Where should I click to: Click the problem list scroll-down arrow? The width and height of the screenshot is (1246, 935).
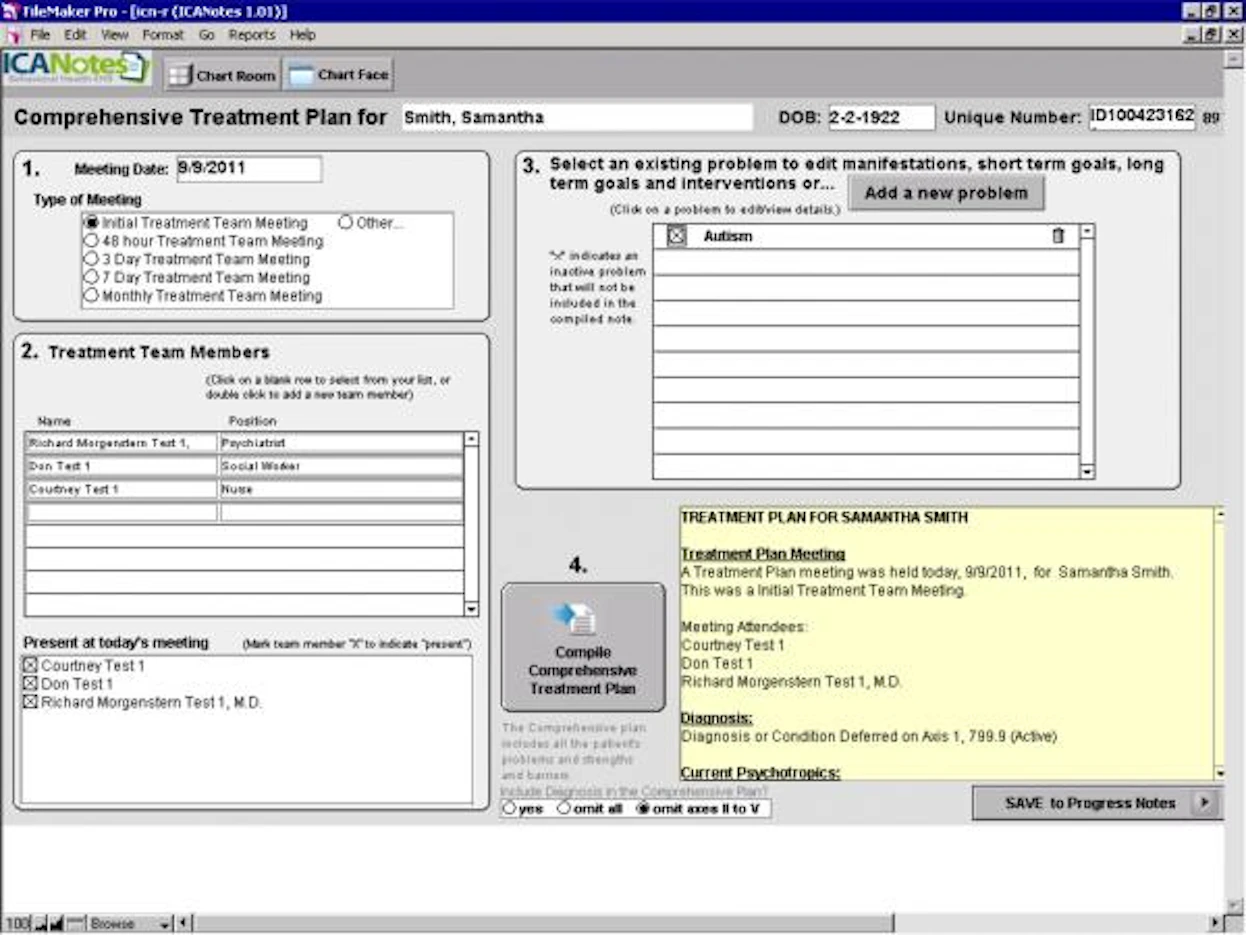tap(1088, 472)
